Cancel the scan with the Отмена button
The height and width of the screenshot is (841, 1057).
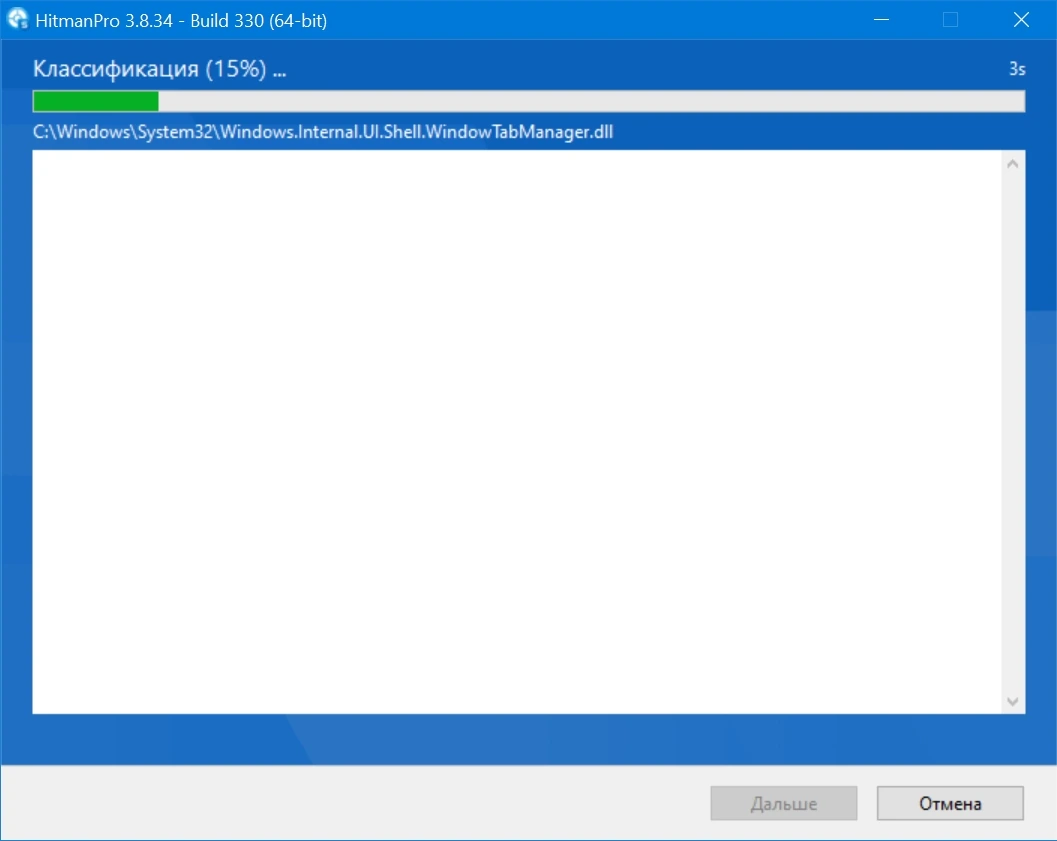950,803
